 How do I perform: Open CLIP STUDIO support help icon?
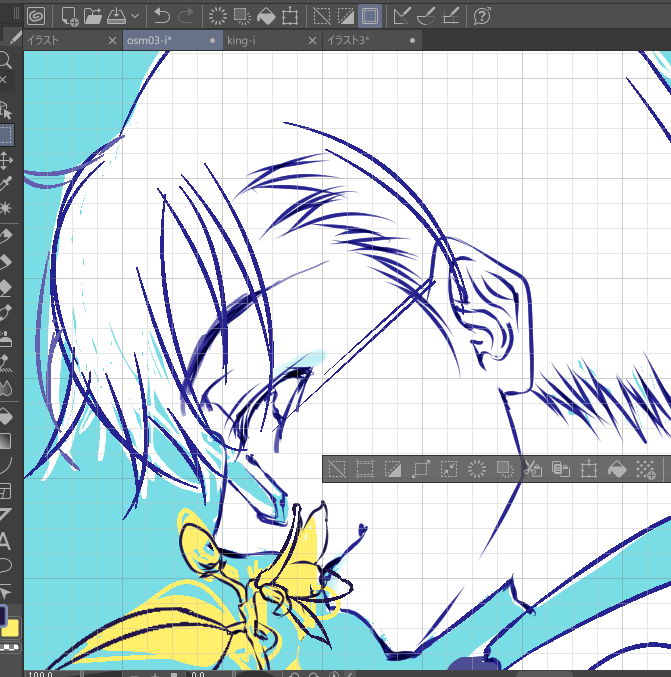pyautogui.click(x=482, y=16)
